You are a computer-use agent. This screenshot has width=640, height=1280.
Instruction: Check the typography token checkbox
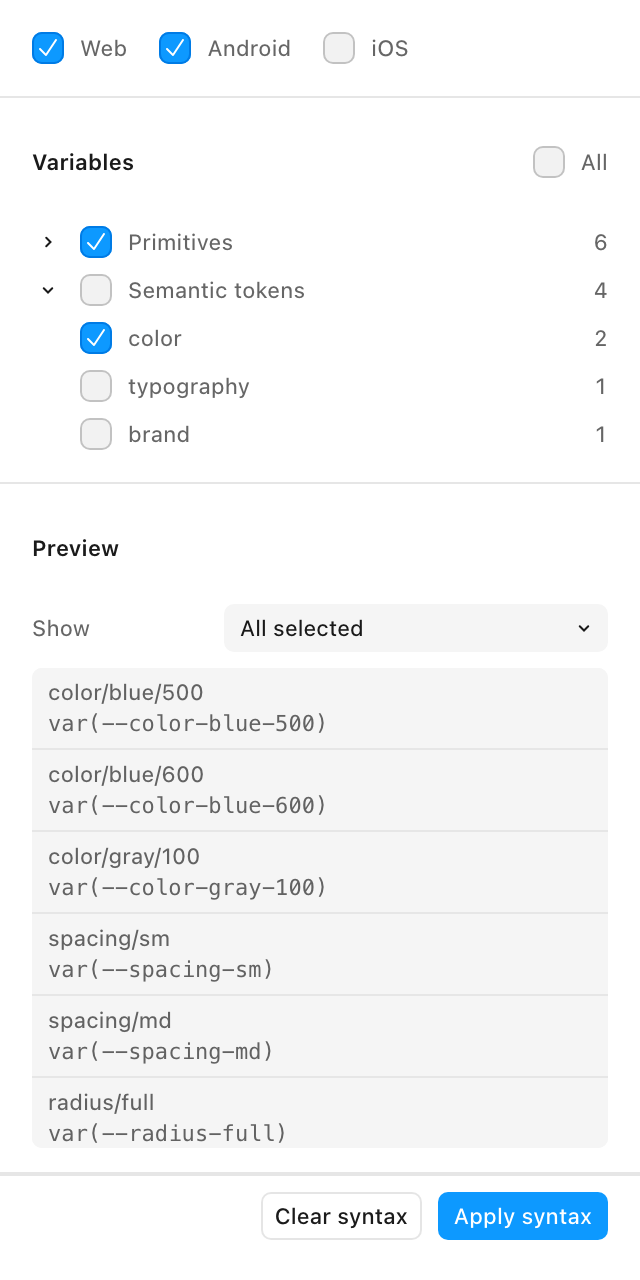coord(96,386)
